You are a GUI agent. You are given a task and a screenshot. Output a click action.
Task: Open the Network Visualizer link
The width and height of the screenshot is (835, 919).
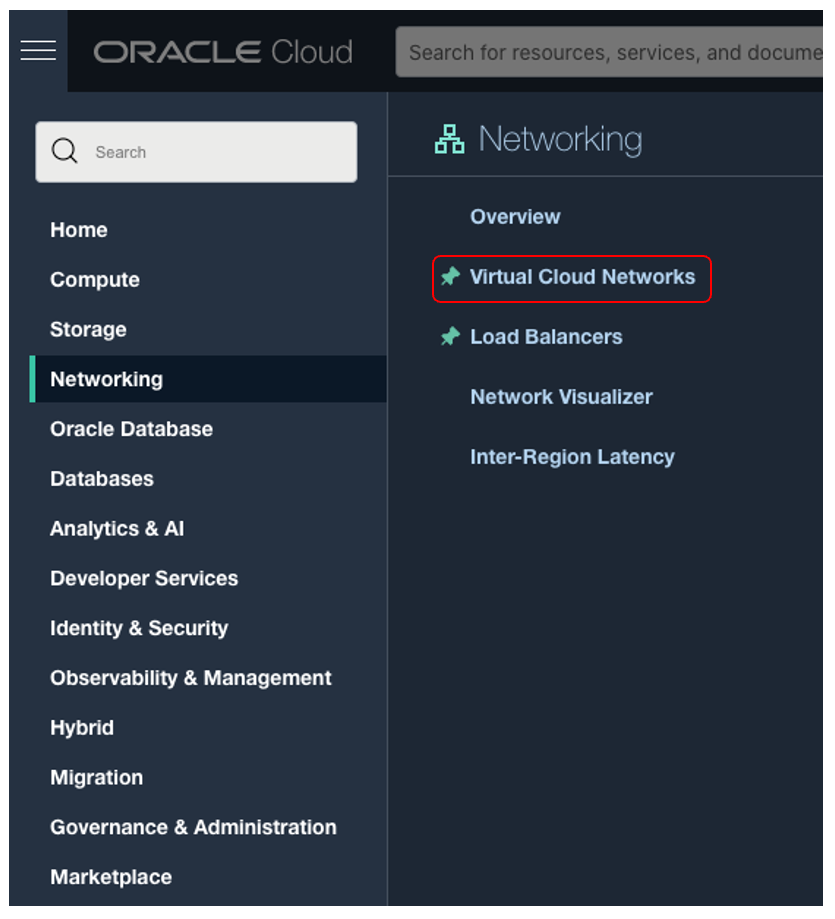pyautogui.click(x=561, y=397)
